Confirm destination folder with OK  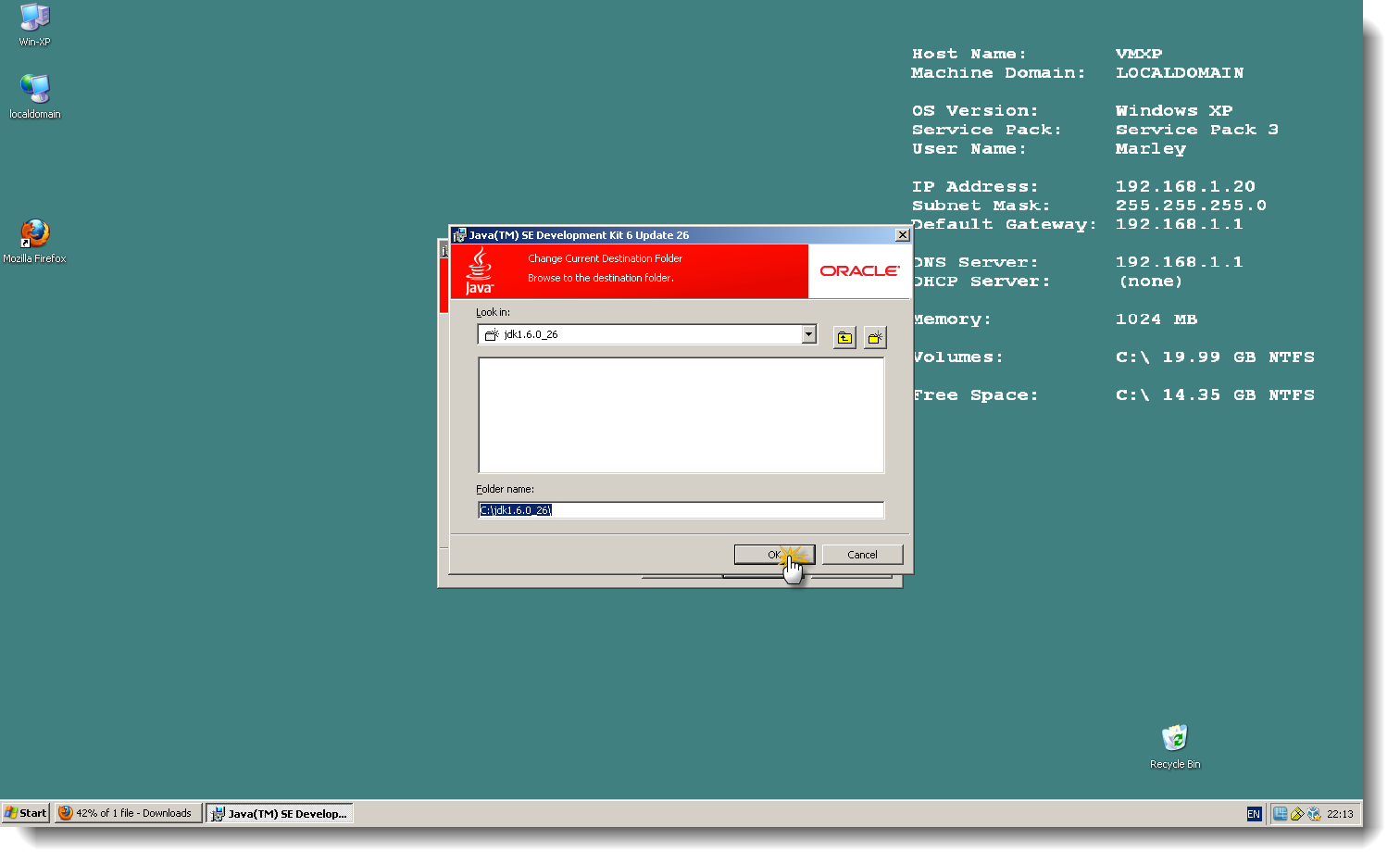(774, 554)
